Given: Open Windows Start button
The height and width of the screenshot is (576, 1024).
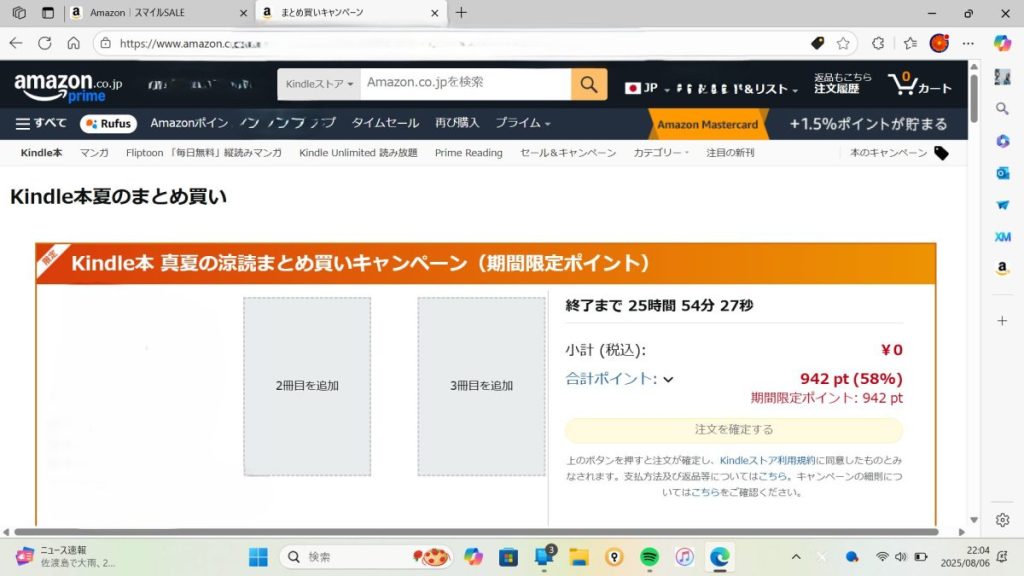Looking at the screenshot, I should pos(258,557).
